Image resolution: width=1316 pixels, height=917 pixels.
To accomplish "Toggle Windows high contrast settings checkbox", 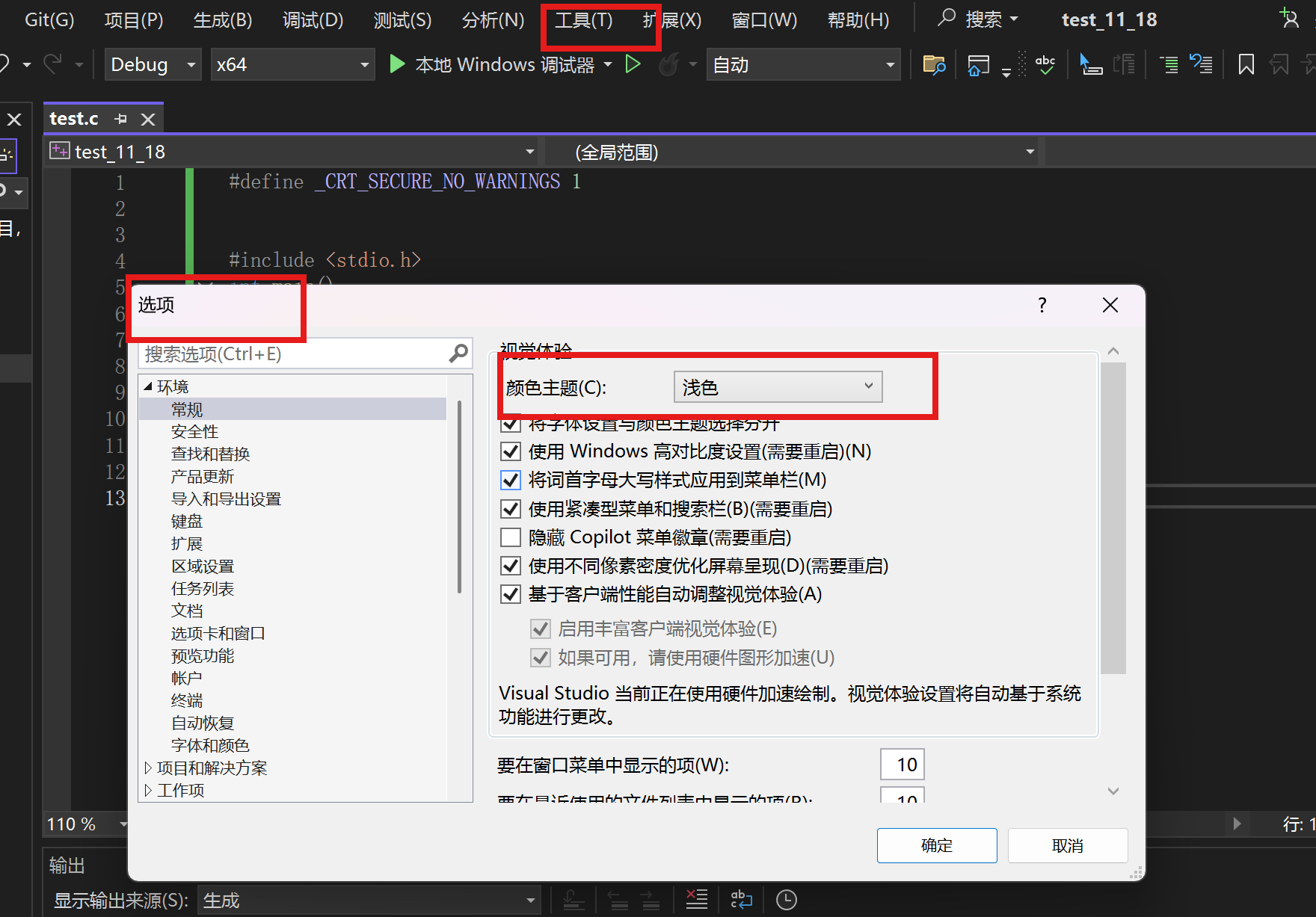I will [511, 451].
